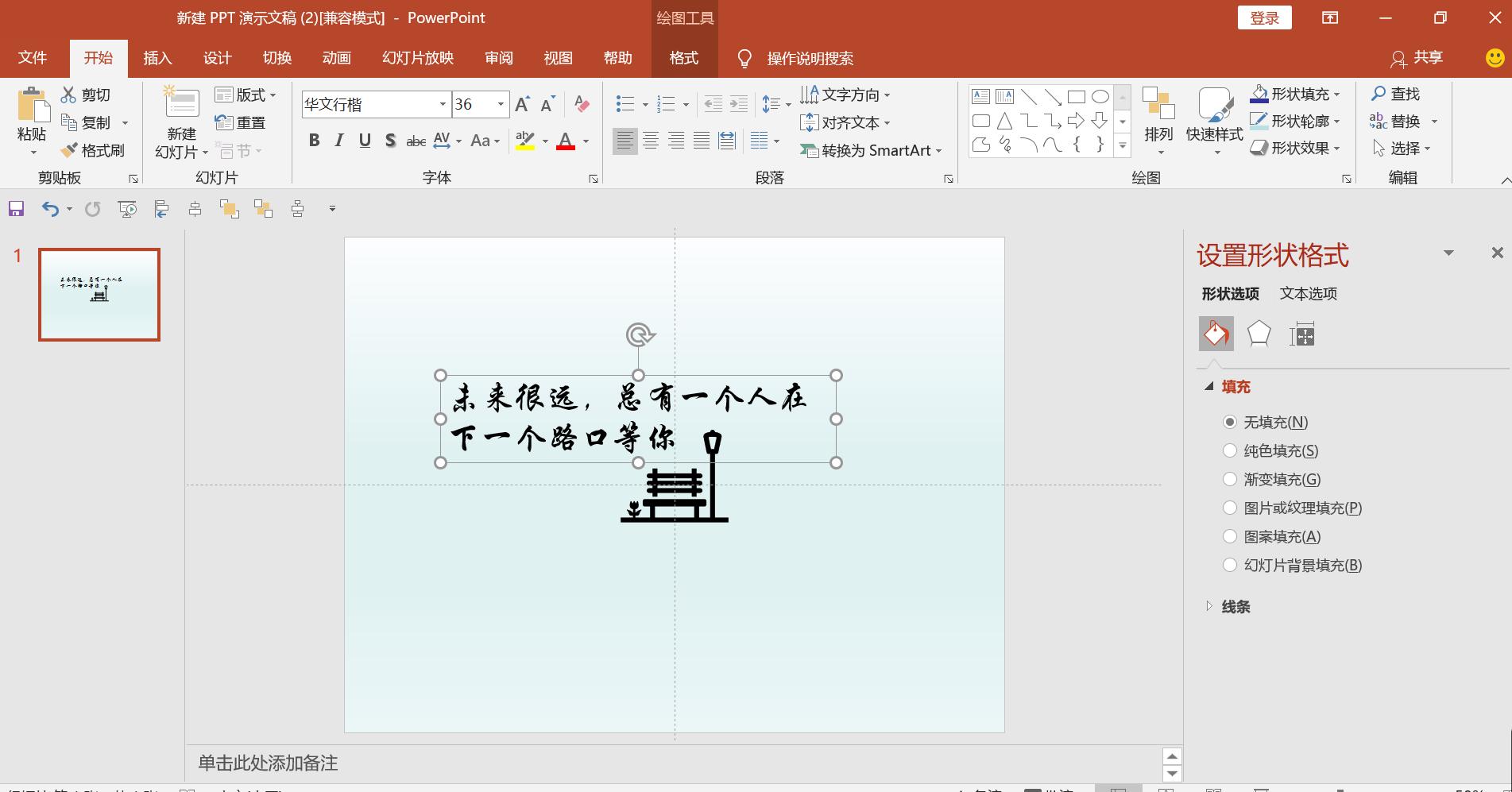Open the font name dropdown
The height and width of the screenshot is (792, 1512).
click(x=443, y=104)
